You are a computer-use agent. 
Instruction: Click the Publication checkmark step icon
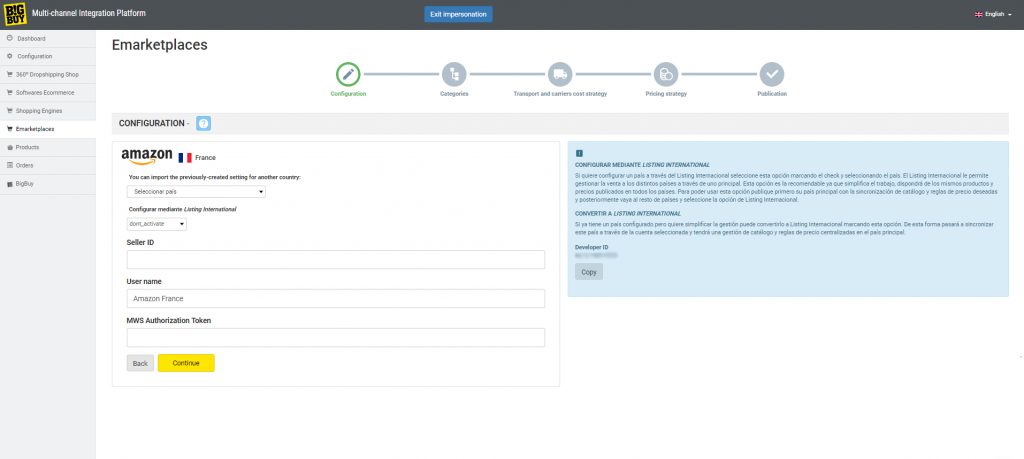coord(771,73)
